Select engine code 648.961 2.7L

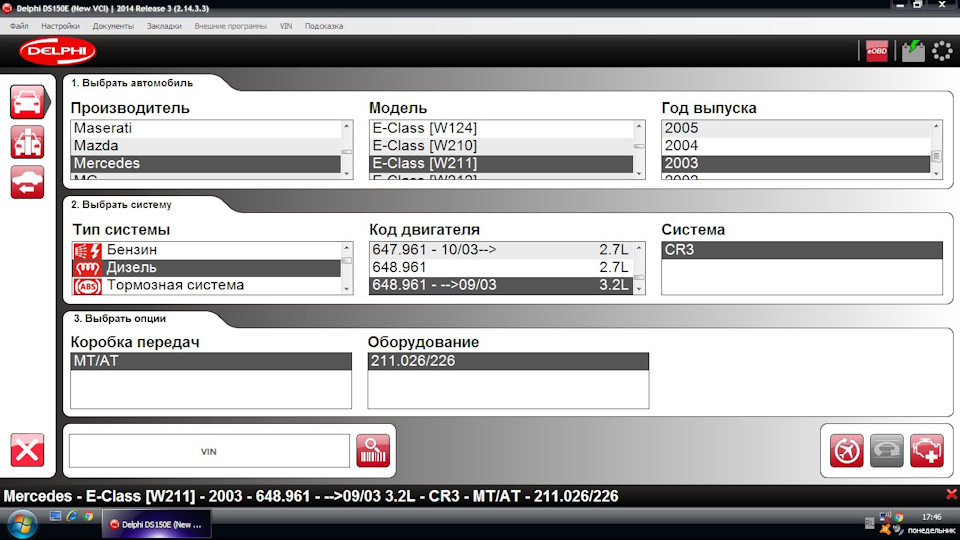tap(501, 268)
